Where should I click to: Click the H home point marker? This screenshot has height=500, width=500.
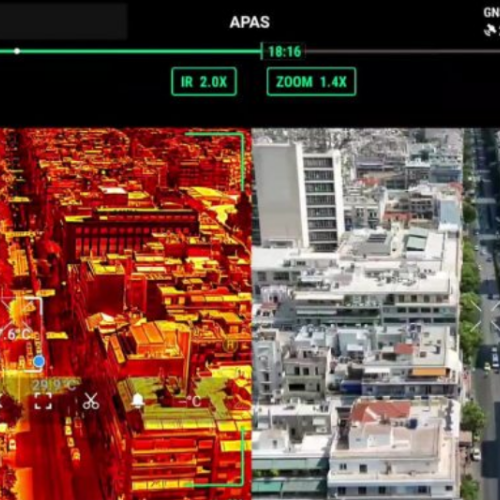coord(230,345)
